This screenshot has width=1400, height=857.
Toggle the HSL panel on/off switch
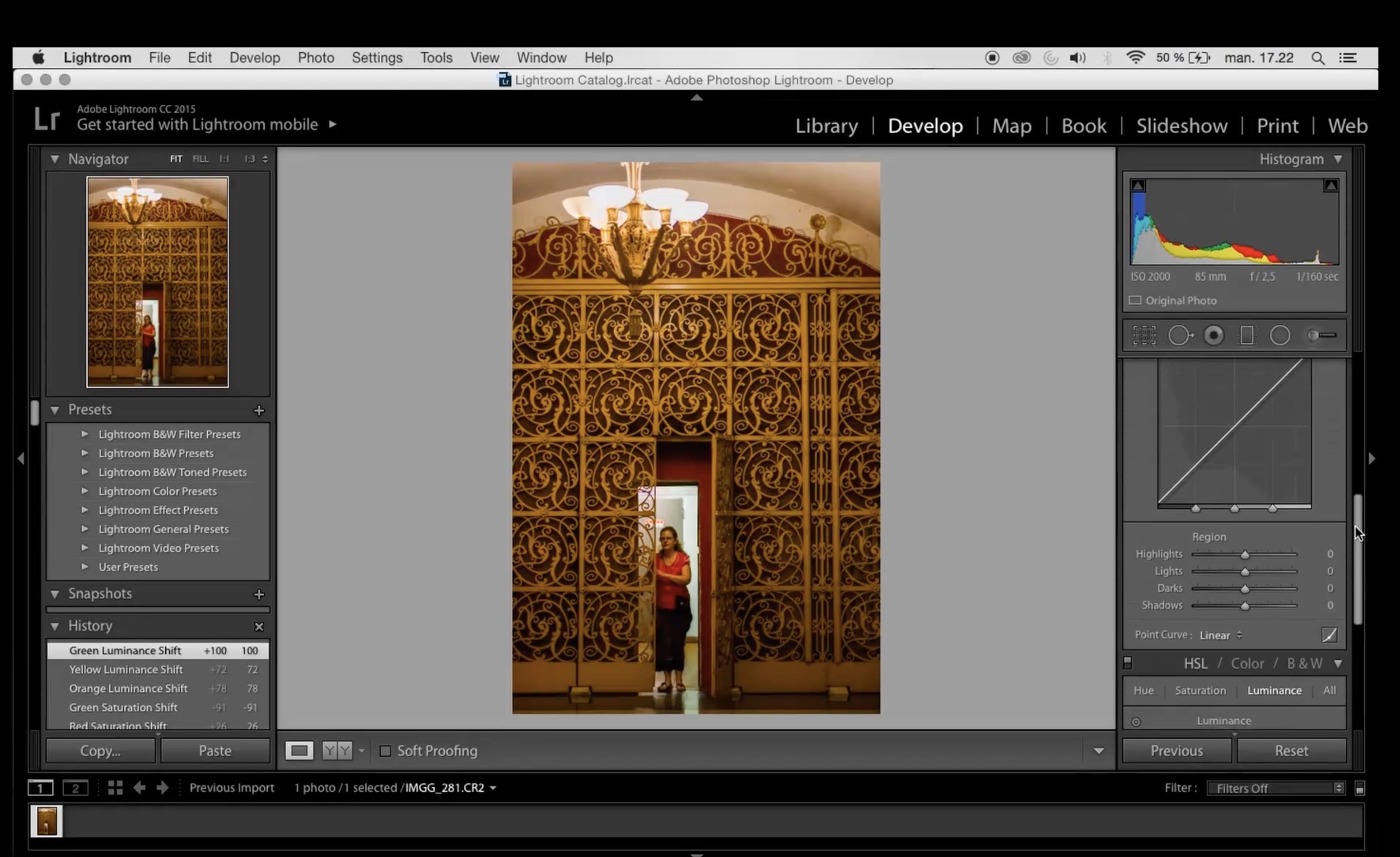click(1128, 663)
